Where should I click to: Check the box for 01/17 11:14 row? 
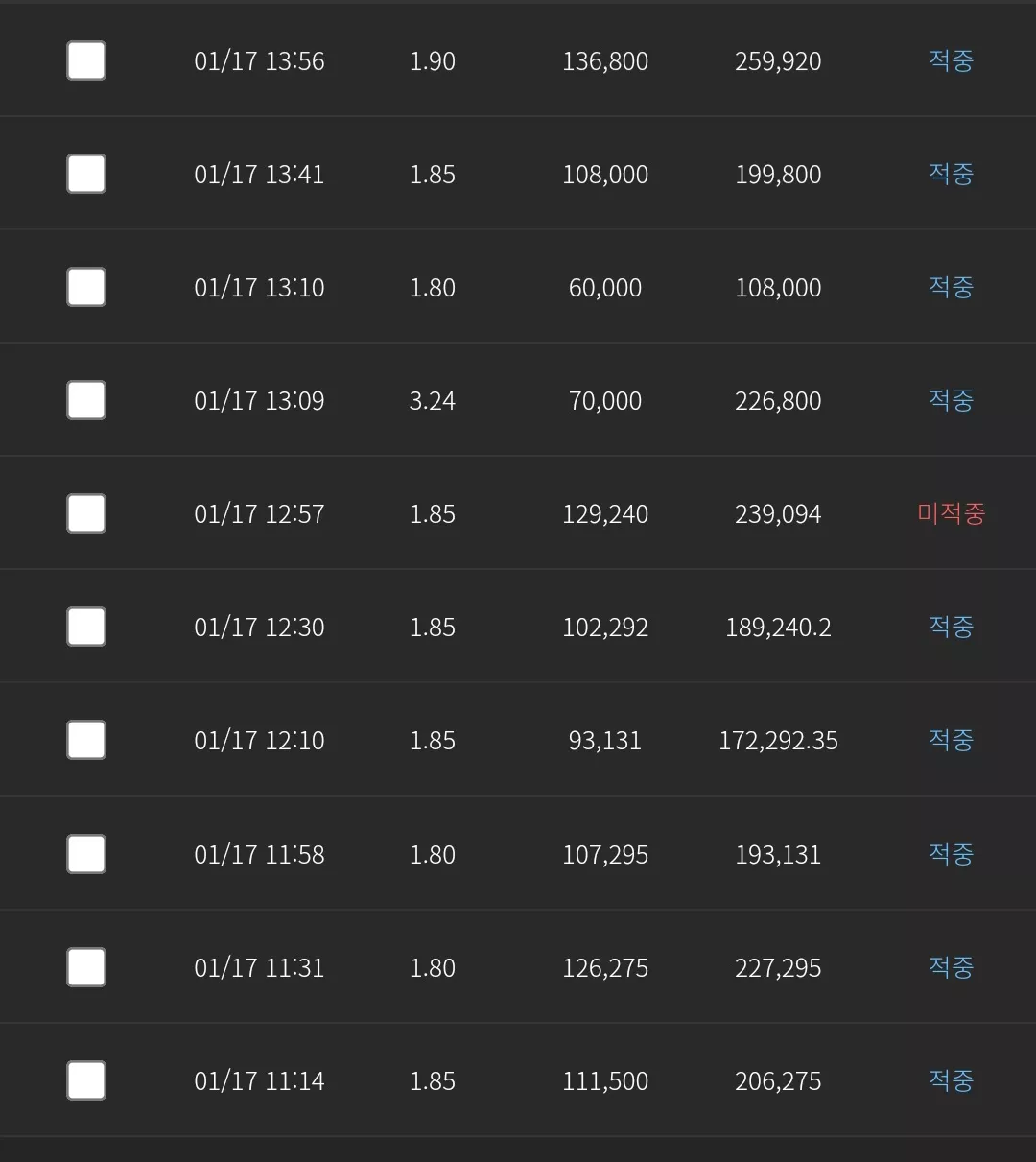86,1080
